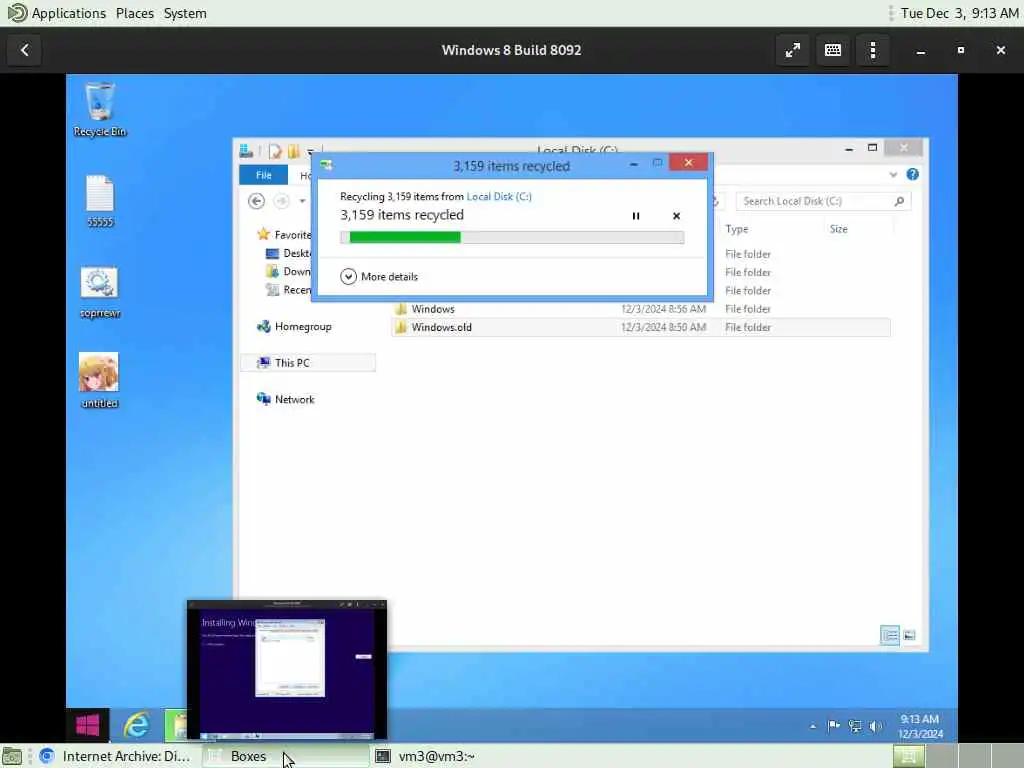Click the Explorer forward arrow

tap(281, 201)
